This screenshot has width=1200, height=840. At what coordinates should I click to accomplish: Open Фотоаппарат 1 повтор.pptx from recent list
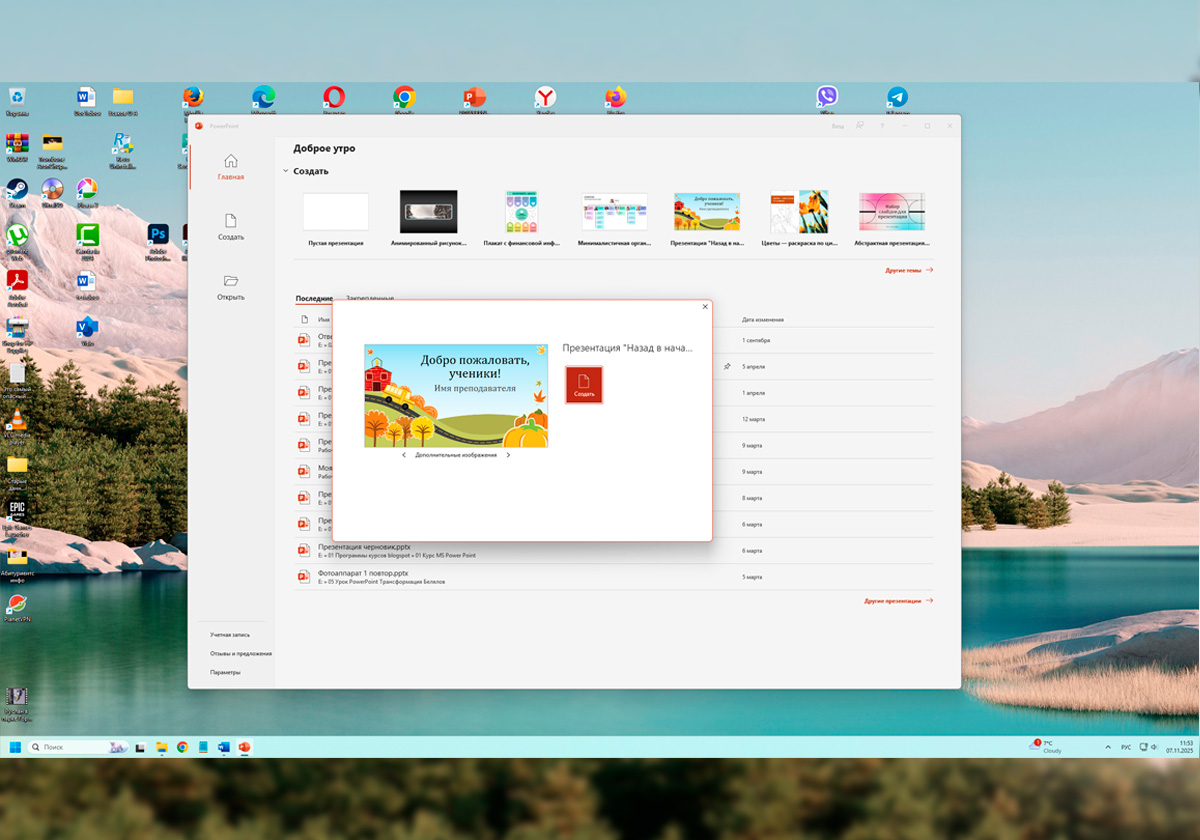coord(363,574)
